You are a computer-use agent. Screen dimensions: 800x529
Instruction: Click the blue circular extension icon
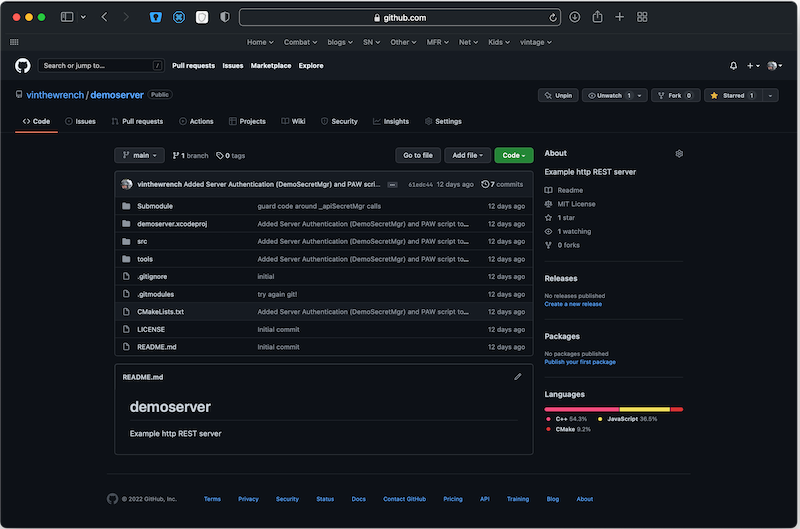(179, 17)
